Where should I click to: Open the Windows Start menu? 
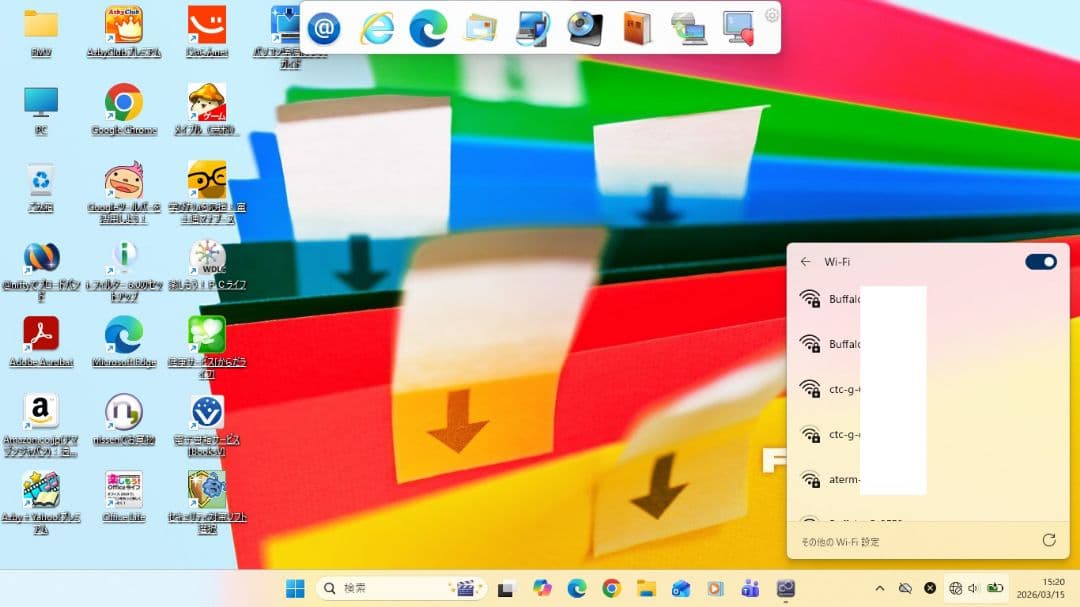294,588
